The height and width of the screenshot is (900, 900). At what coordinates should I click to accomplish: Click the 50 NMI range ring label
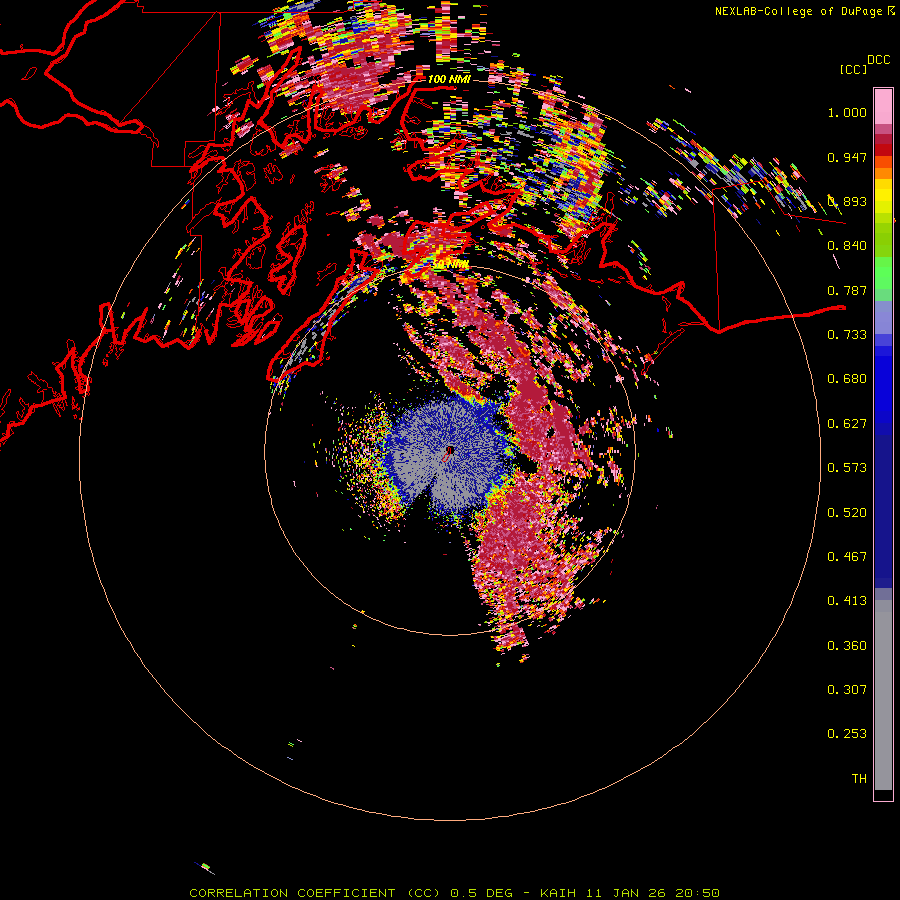451,265
